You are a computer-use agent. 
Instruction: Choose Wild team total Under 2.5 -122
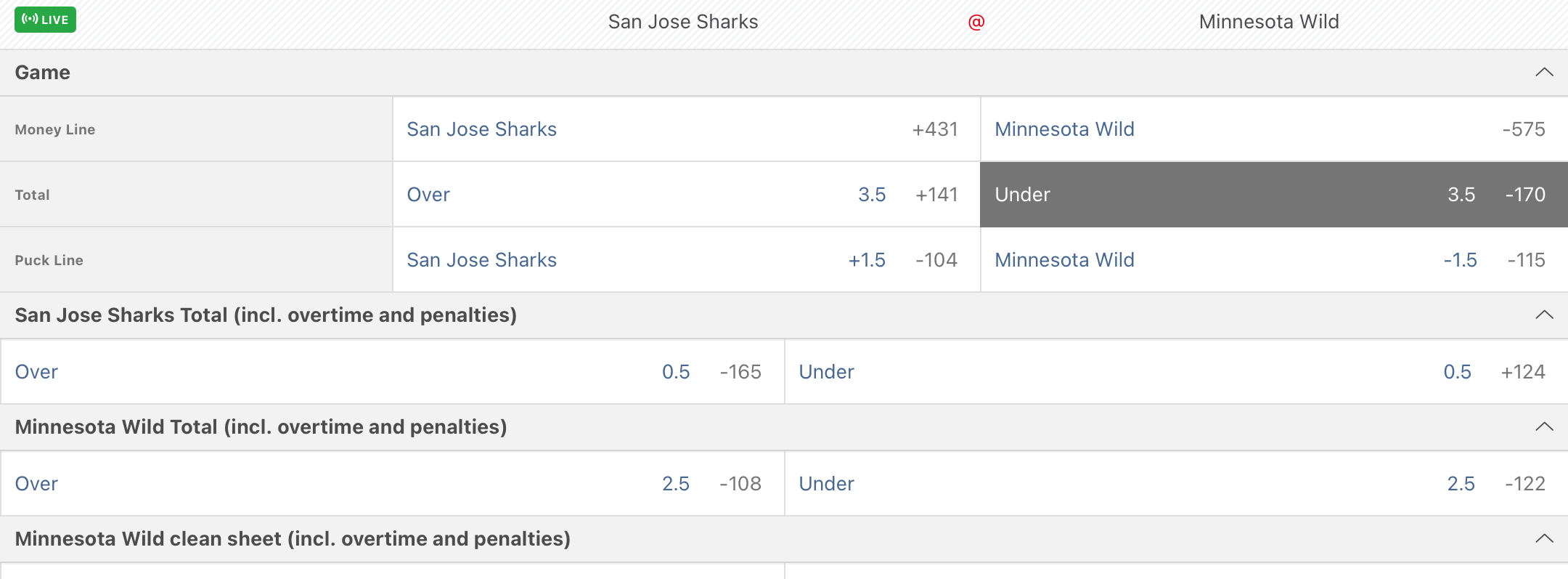tap(1176, 484)
